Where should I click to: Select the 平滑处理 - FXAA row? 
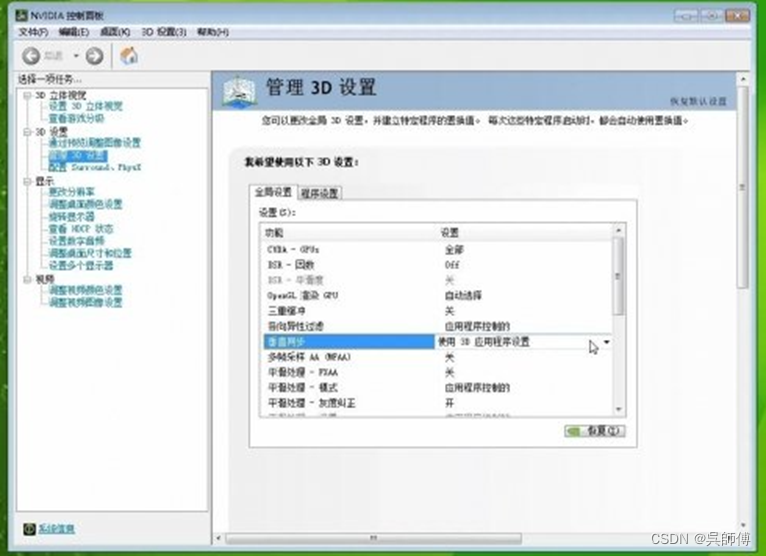[437, 372]
